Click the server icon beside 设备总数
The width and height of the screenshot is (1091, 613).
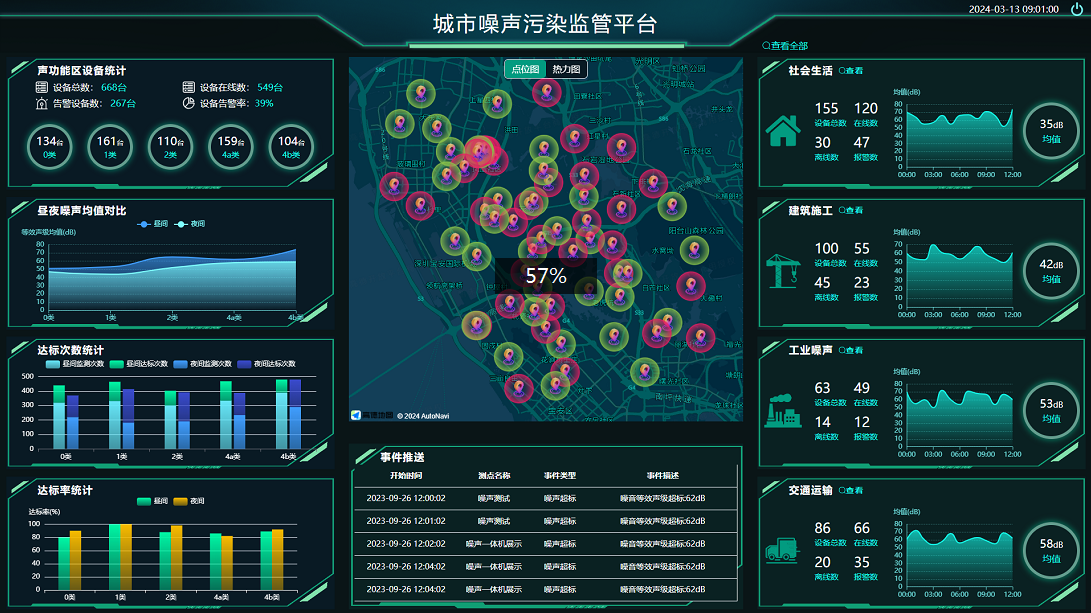pyautogui.click(x=41, y=88)
